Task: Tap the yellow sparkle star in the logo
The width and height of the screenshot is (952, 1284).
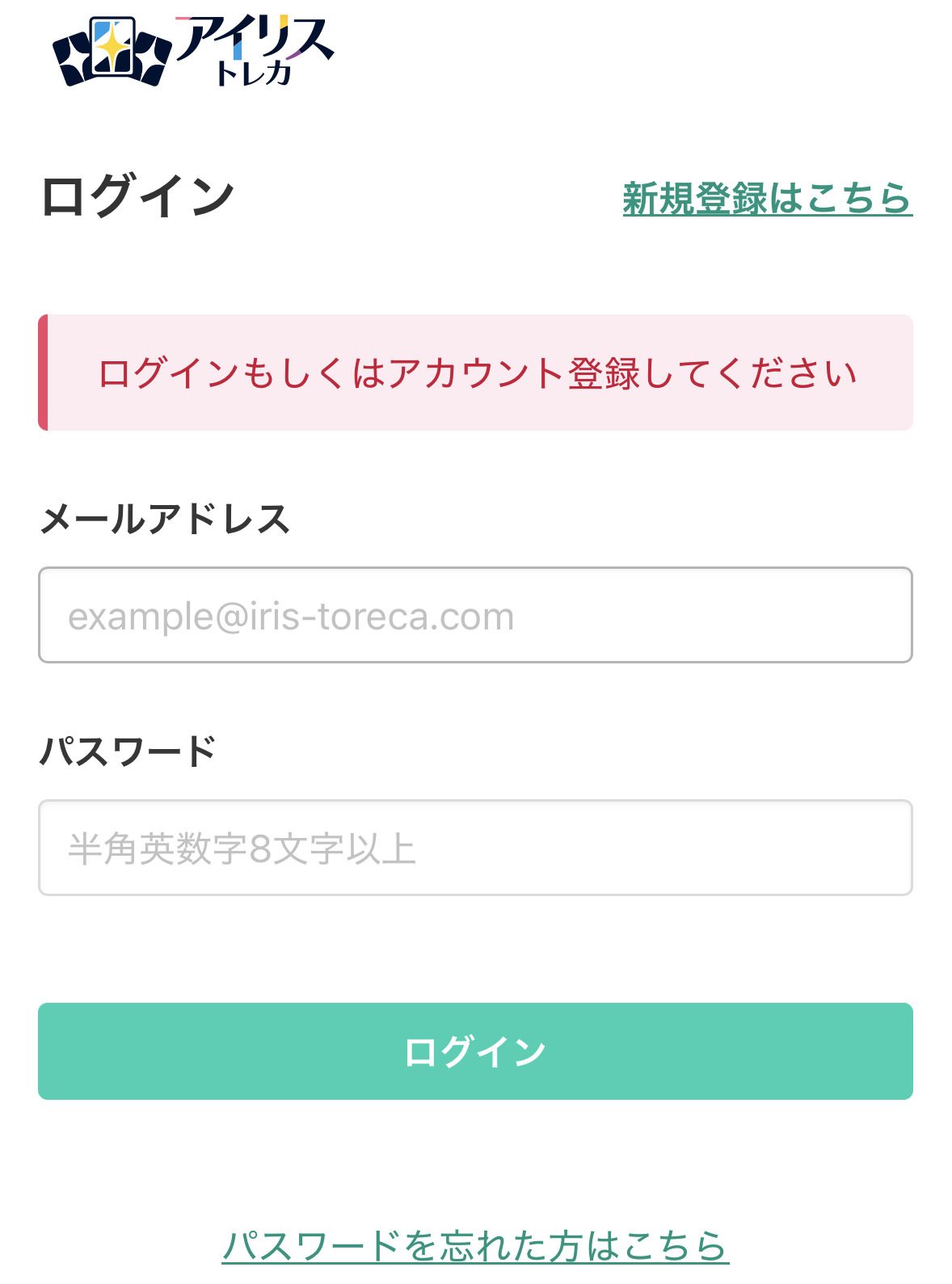Action: (113, 48)
